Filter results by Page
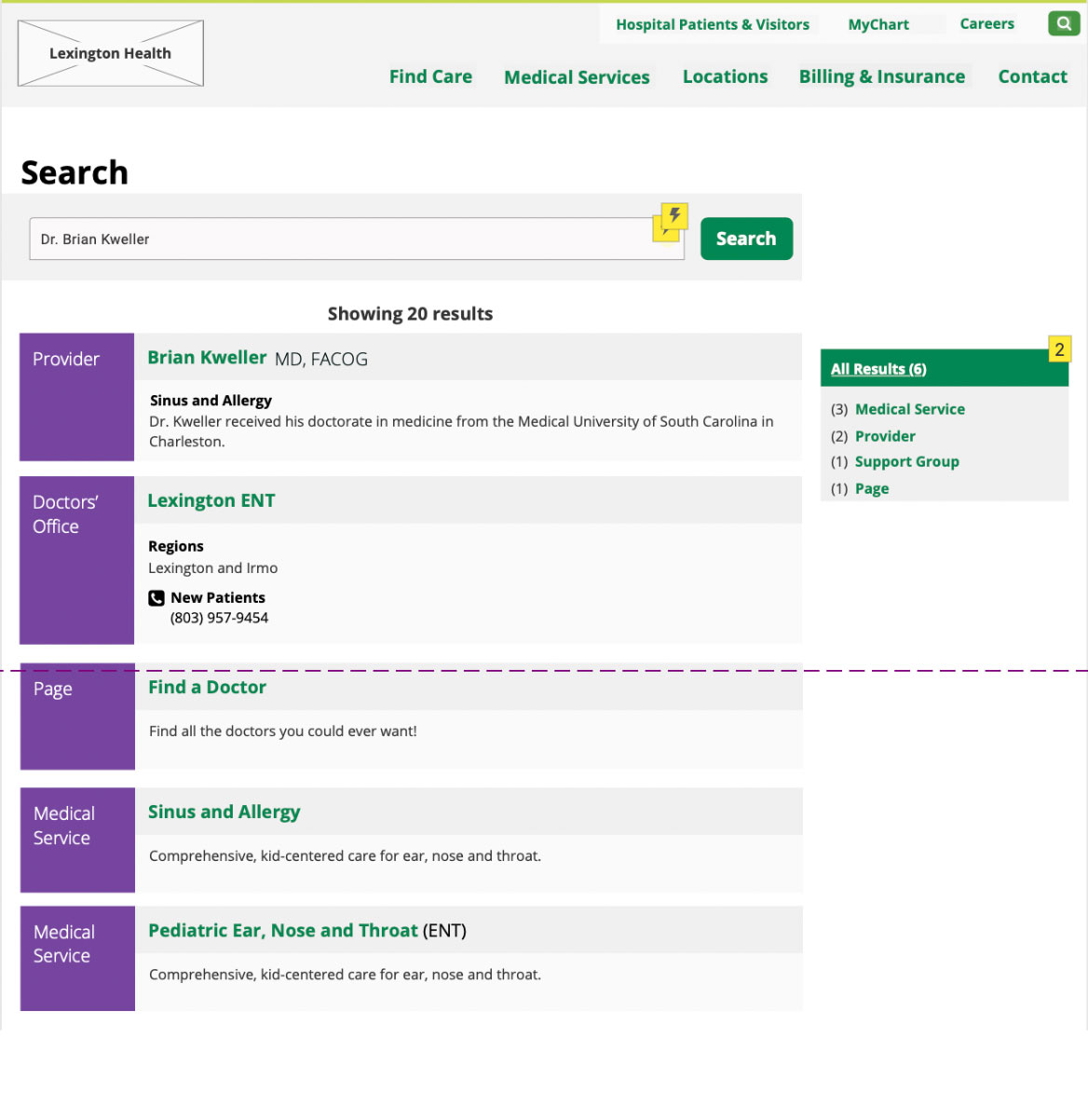 pyautogui.click(x=872, y=487)
